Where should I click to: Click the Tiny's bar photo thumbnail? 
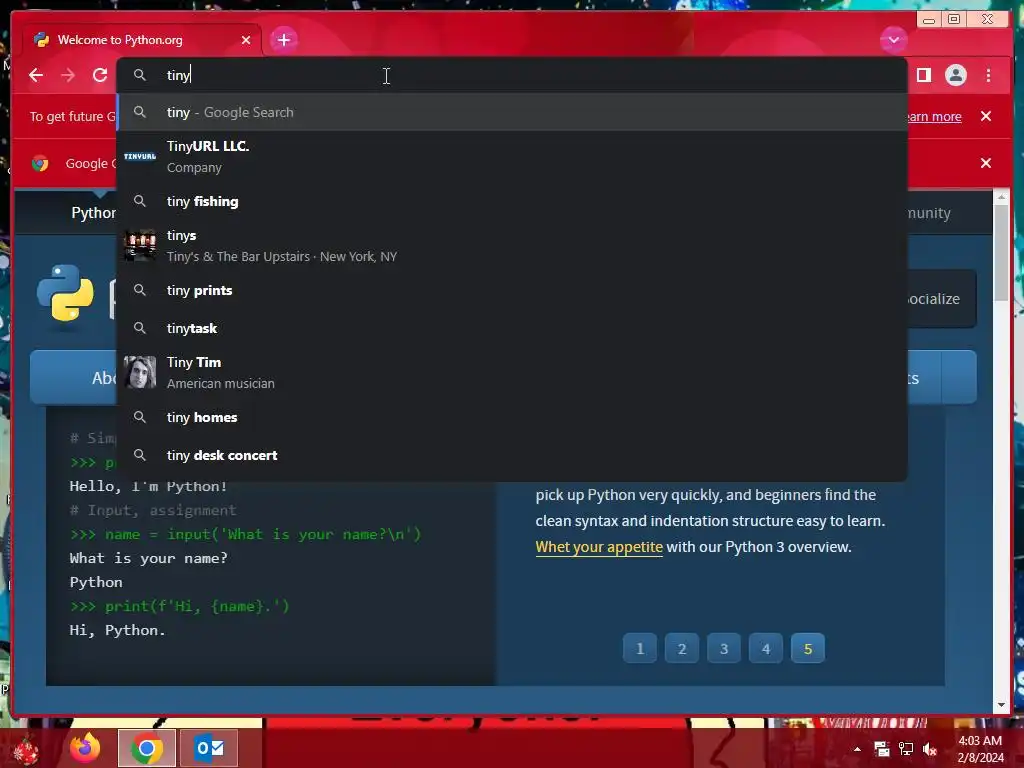pos(140,246)
